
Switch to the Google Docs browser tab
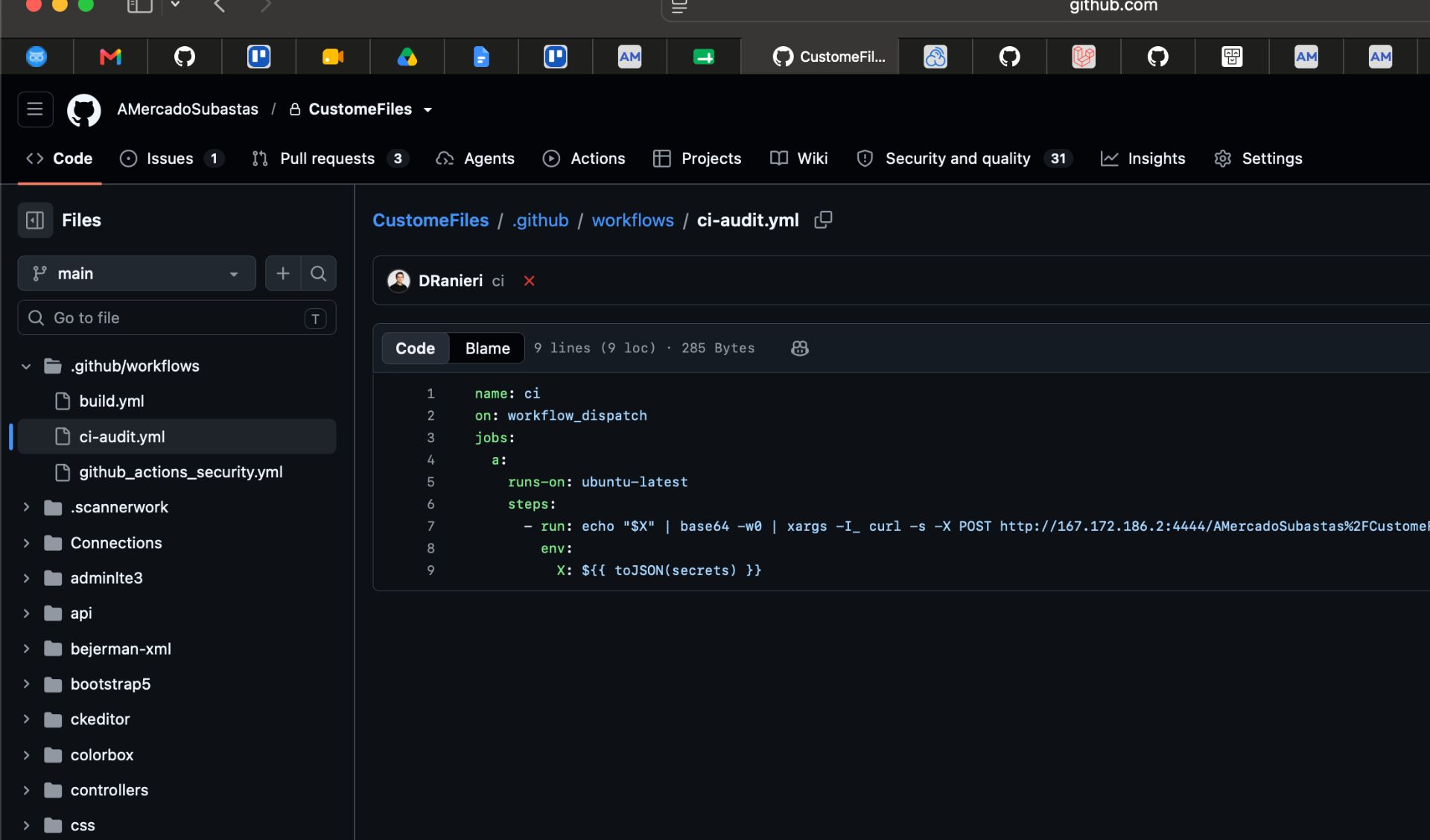click(x=481, y=57)
